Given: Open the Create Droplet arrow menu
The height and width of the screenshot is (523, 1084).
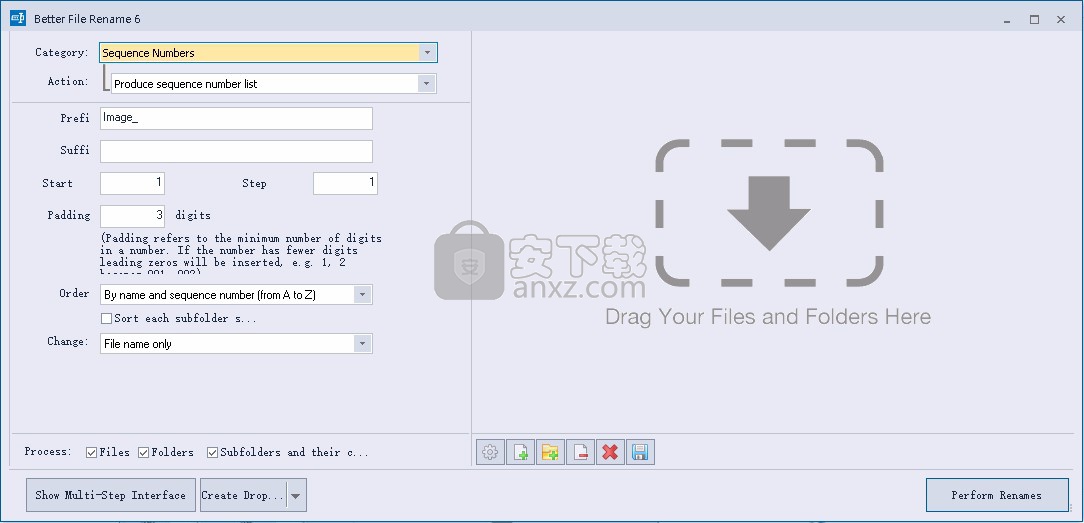Looking at the screenshot, I should (296, 495).
